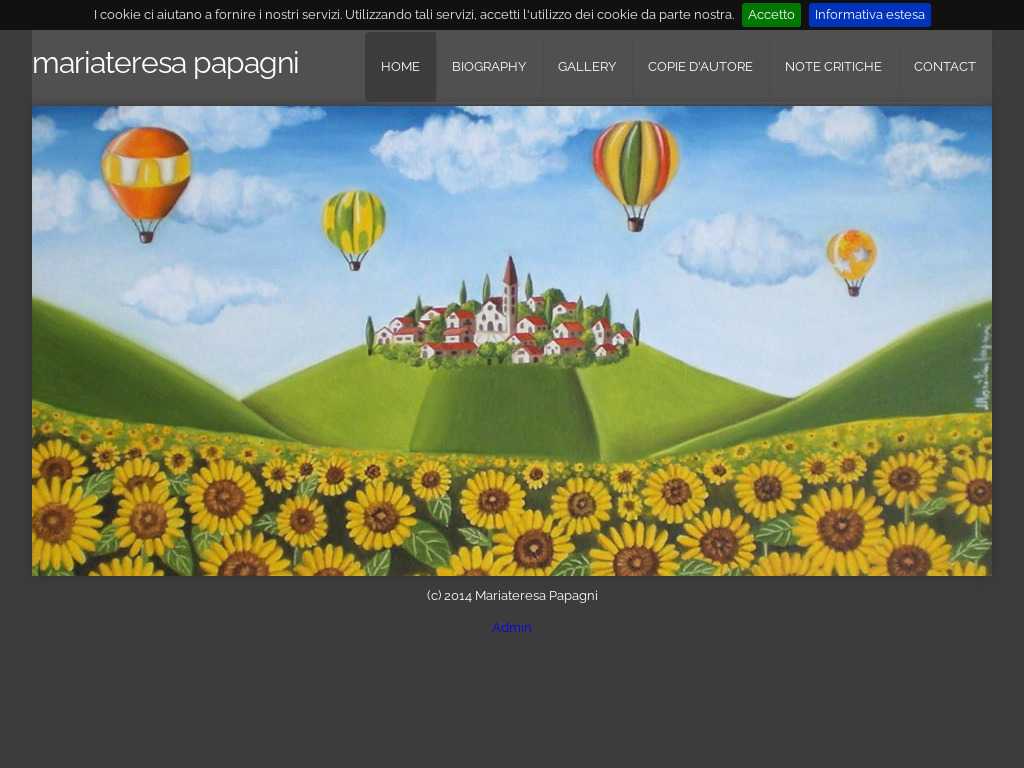Click the cookie notice message text
This screenshot has width=1024, height=768.
(414, 14)
